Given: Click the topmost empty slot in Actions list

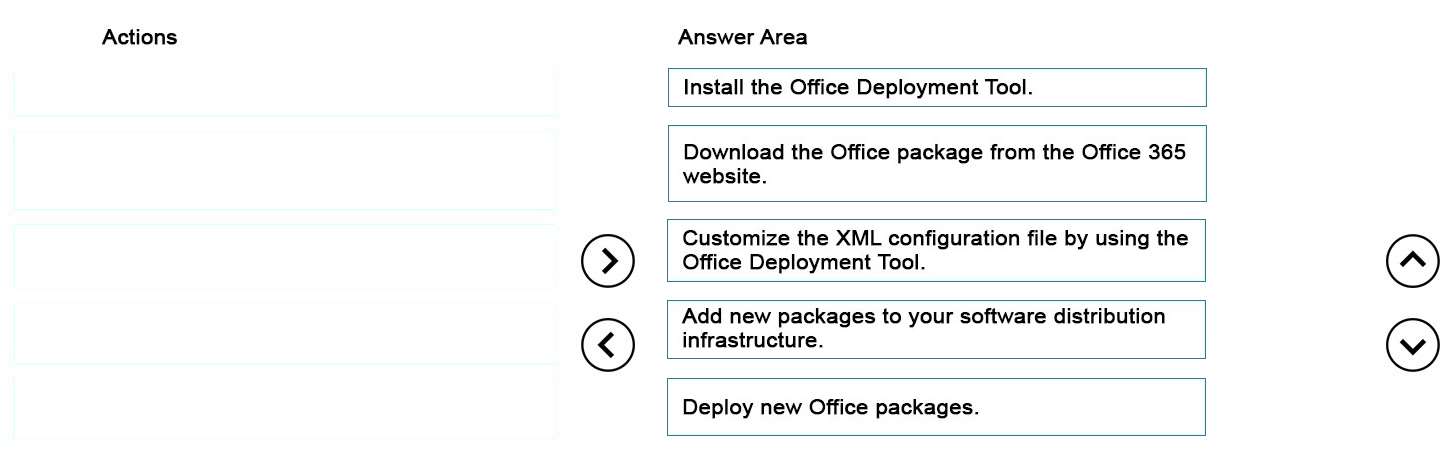Looking at the screenshot, I should tap(285, 92).
